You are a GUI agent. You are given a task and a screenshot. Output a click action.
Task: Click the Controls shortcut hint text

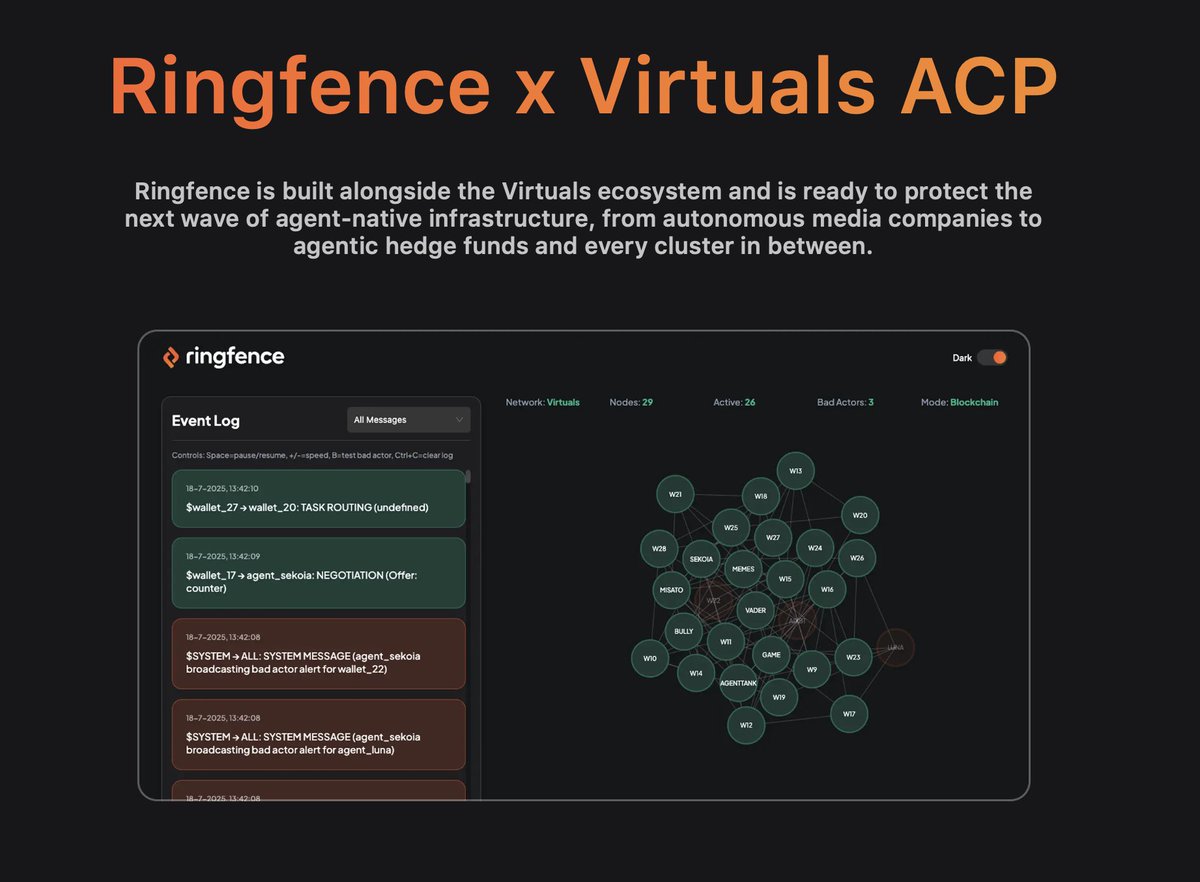[314, 455]
